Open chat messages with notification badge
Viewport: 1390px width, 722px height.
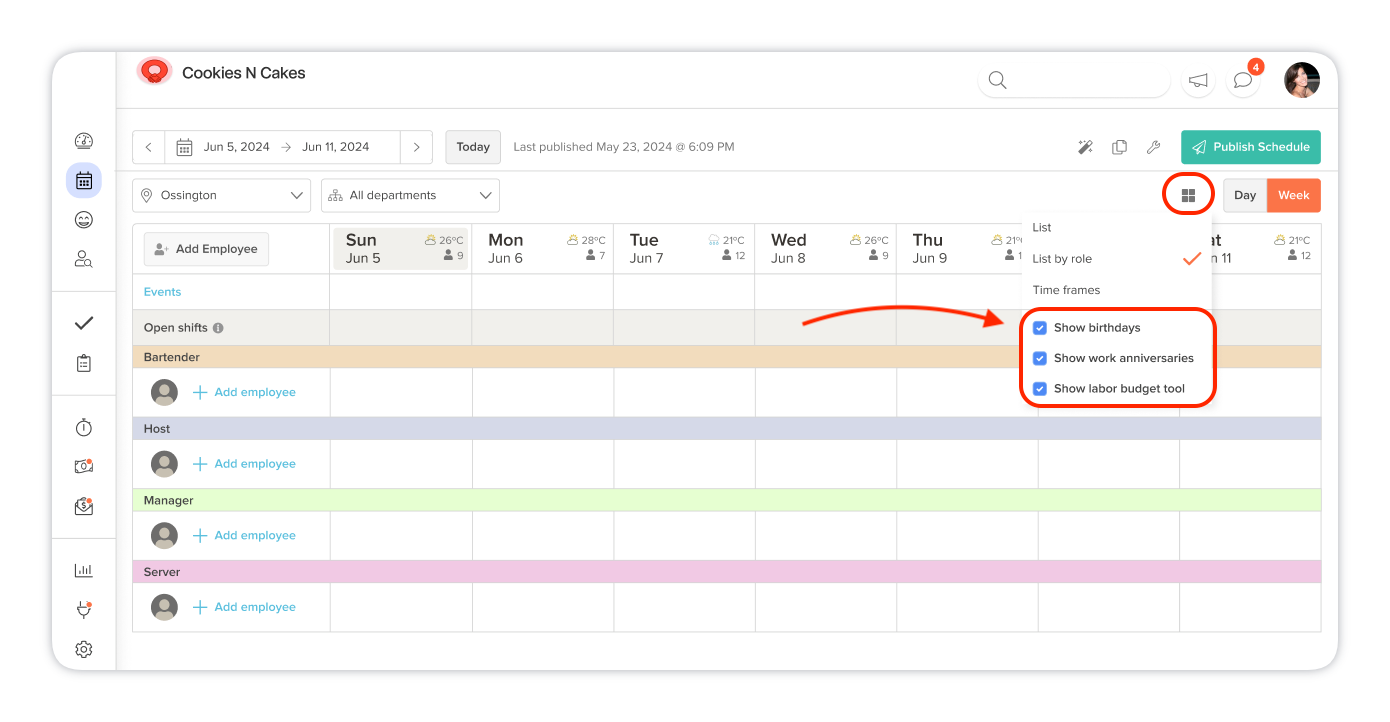click(1243, 80)
